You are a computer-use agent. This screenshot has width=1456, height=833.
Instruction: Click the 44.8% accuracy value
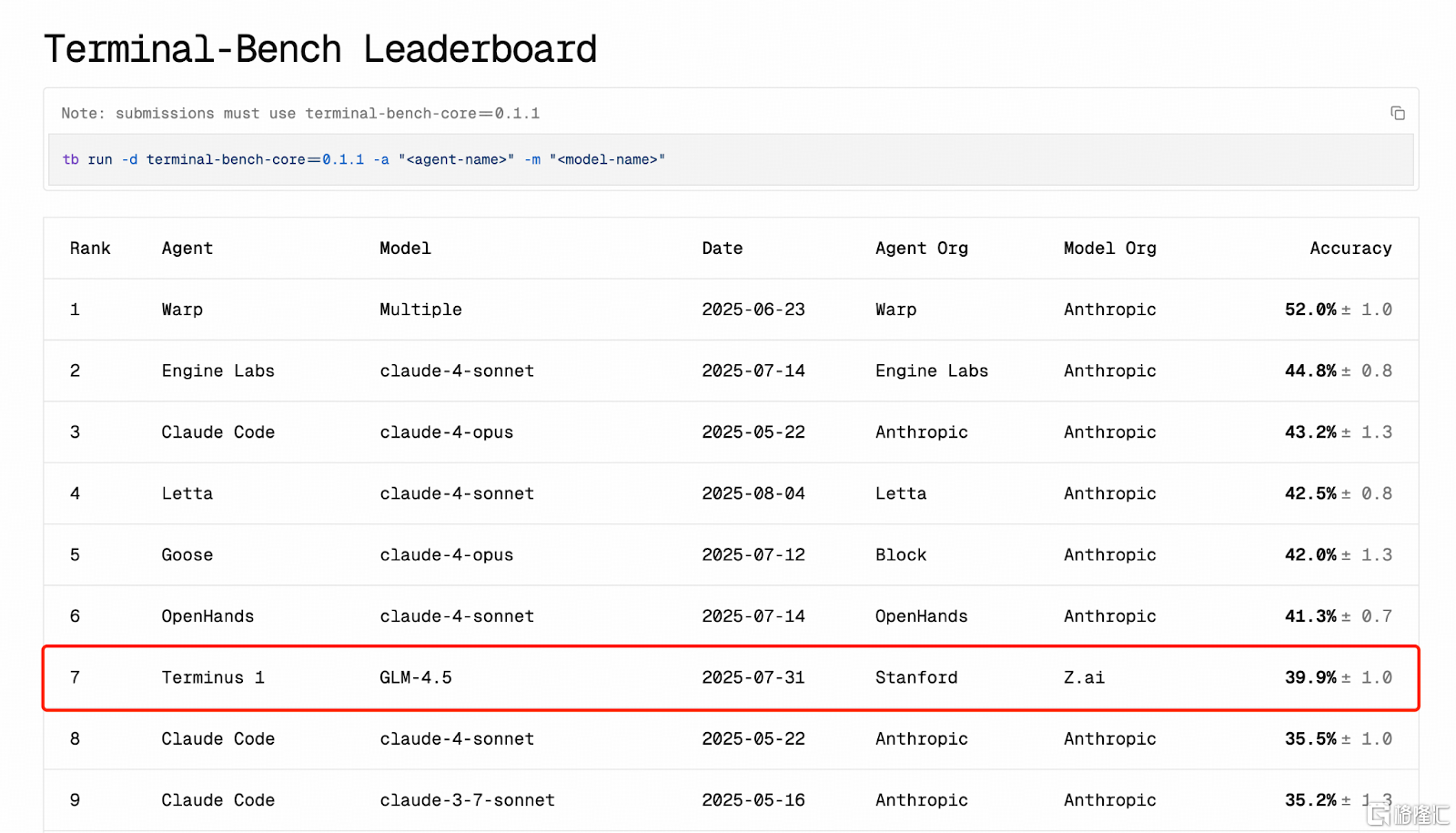(1310, 371)
